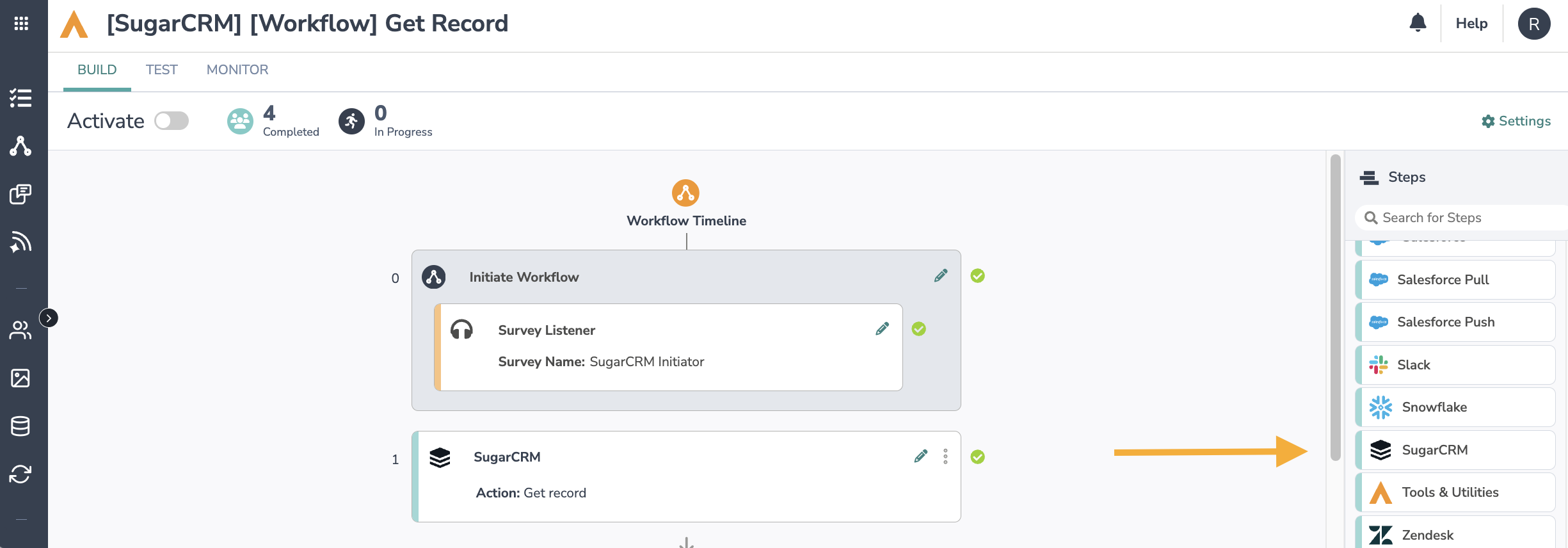The image size is (1568, 548).
Task: Switch to the MONITOR tab
Action: (237, 70)
